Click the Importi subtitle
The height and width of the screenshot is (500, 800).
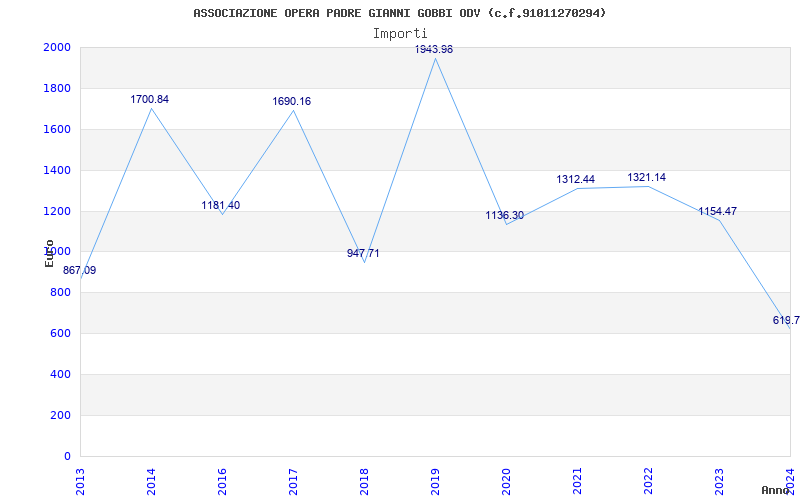click(400, 34)
